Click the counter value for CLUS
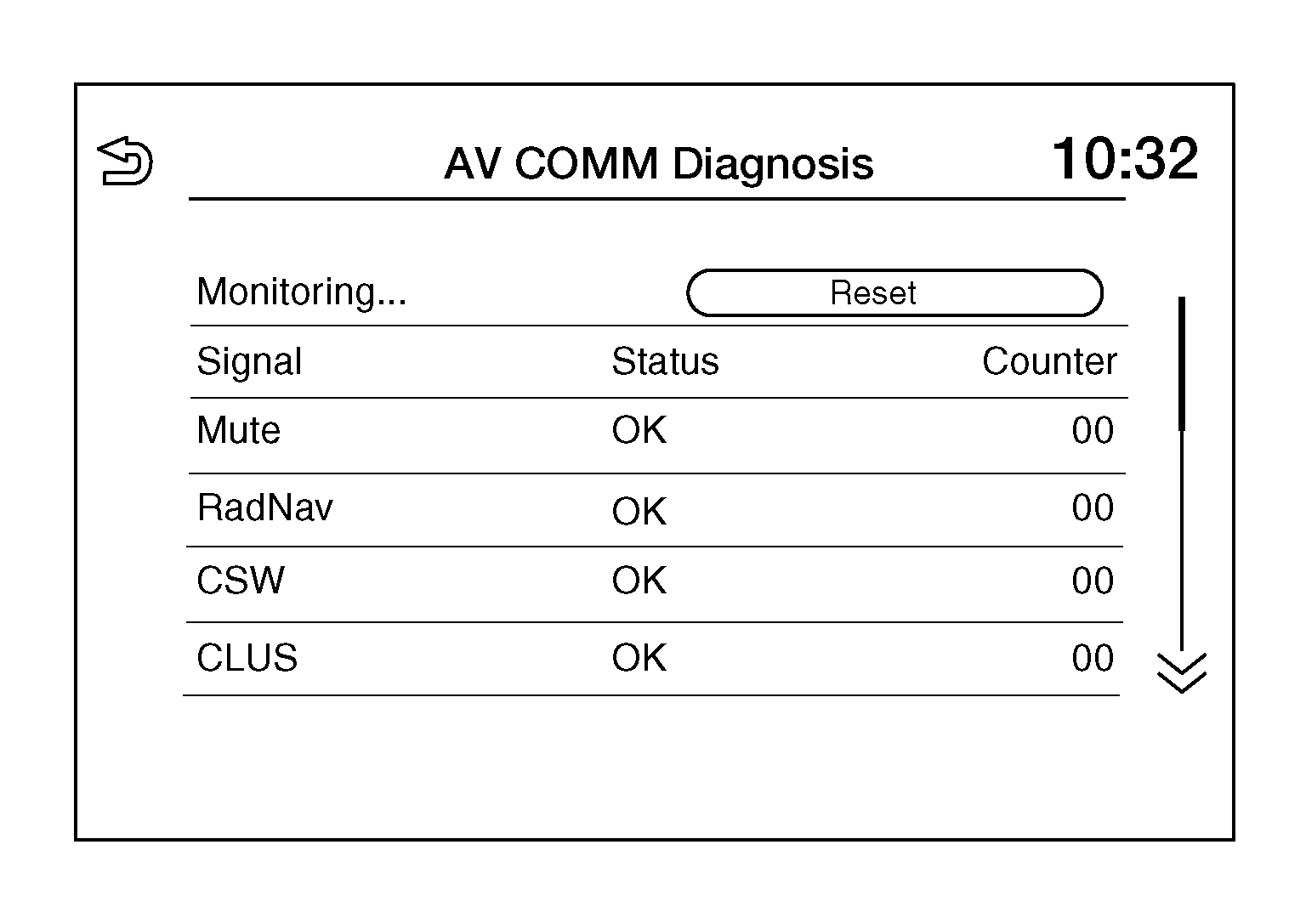Viewport: 1306px width, 924px height. coord(1092,659)
